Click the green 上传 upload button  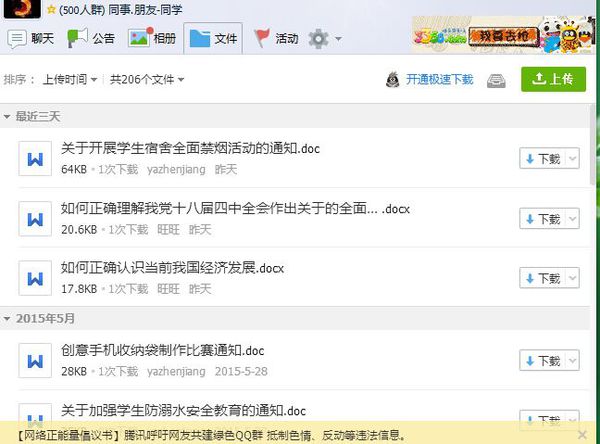point(553,79)
